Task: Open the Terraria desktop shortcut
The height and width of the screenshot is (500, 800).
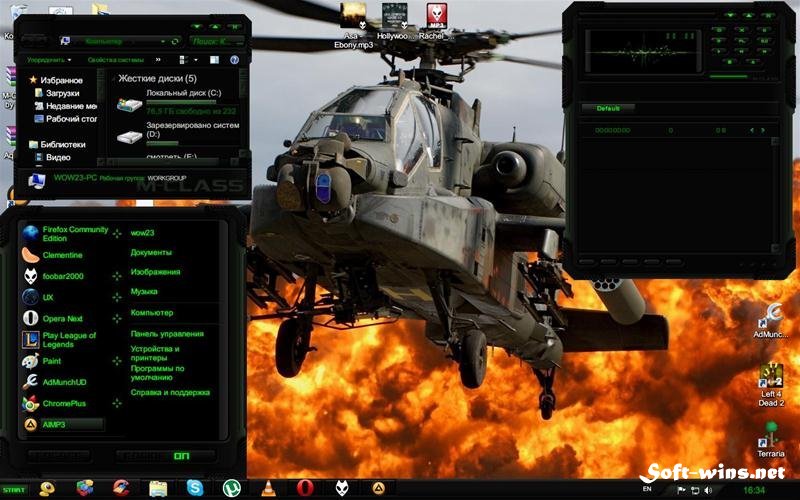Action: (x=770, y=439)
